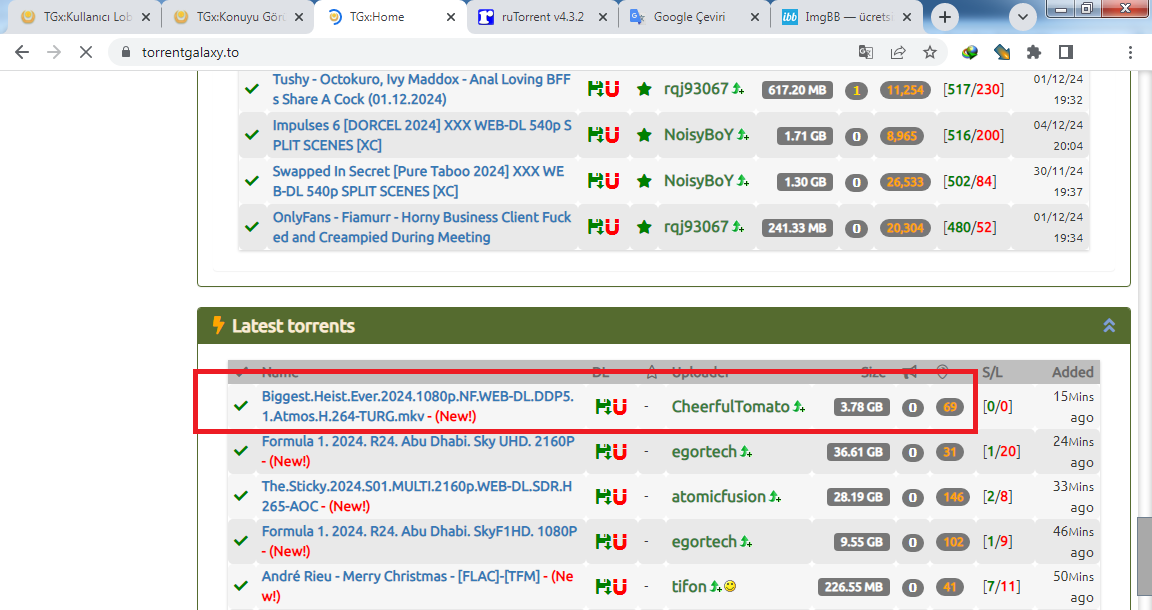This screenshot has height=610, width=1152.
Task: Click the 11,254 views badge
Action: point(905,90)
